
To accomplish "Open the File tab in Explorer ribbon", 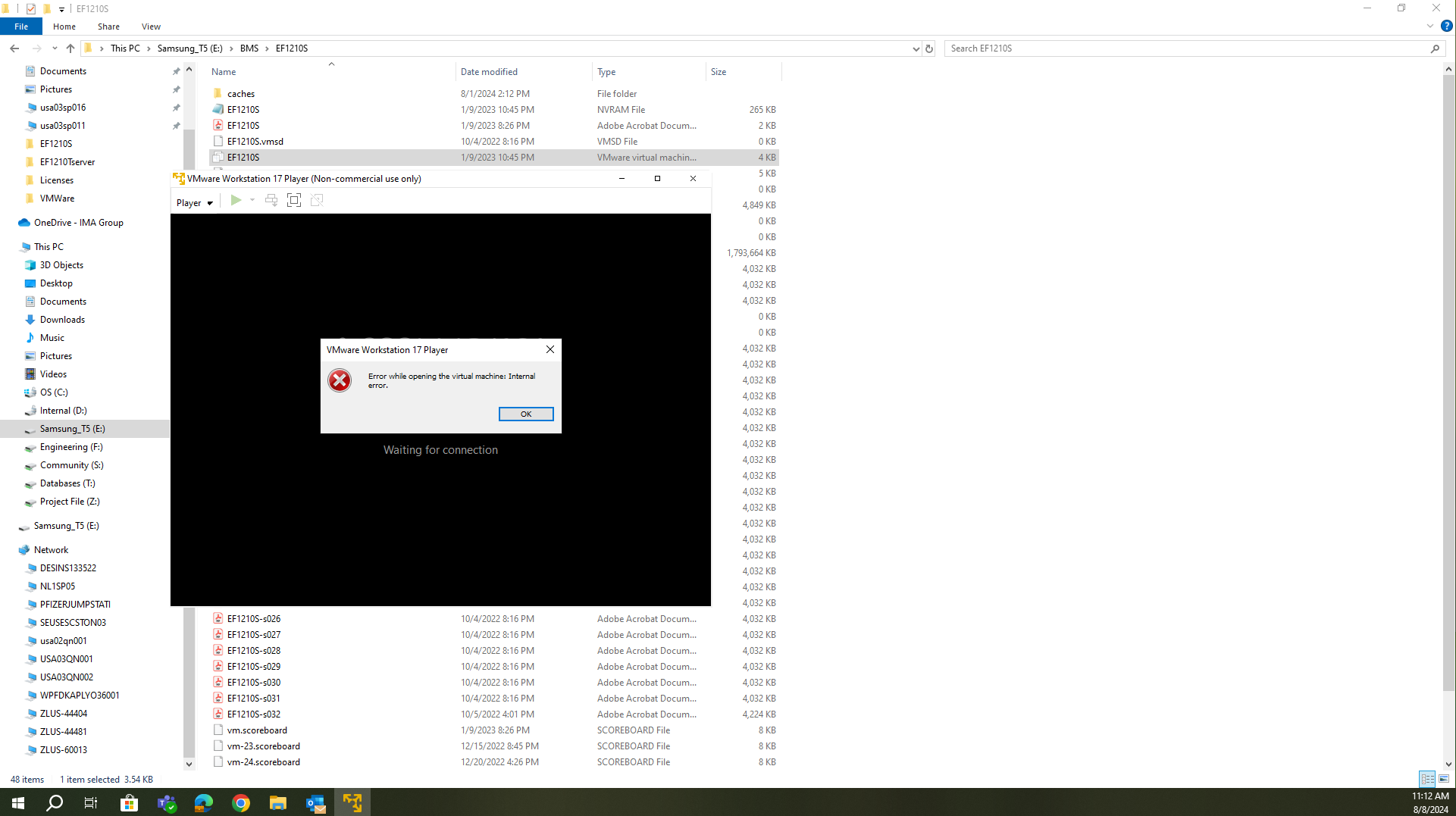I will tap(21, 27).
